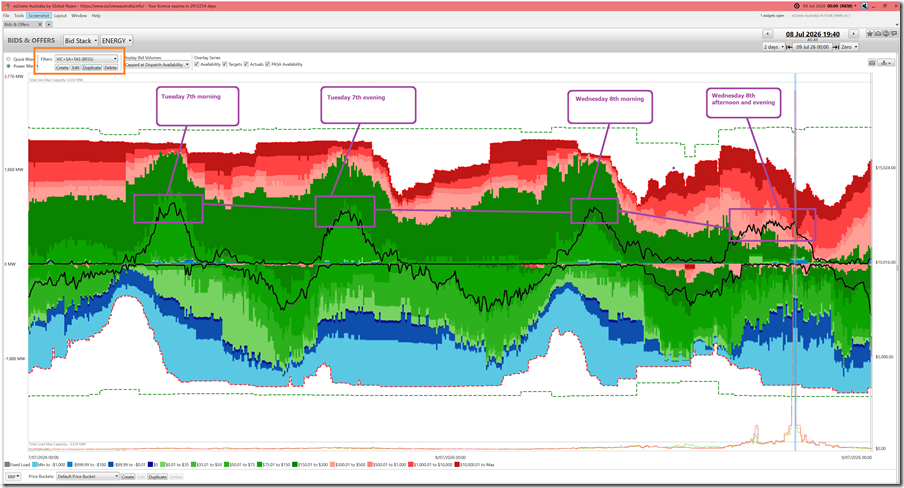Open the ENERGY commodity dropdown
904x488 pixels.
(116, 40)
